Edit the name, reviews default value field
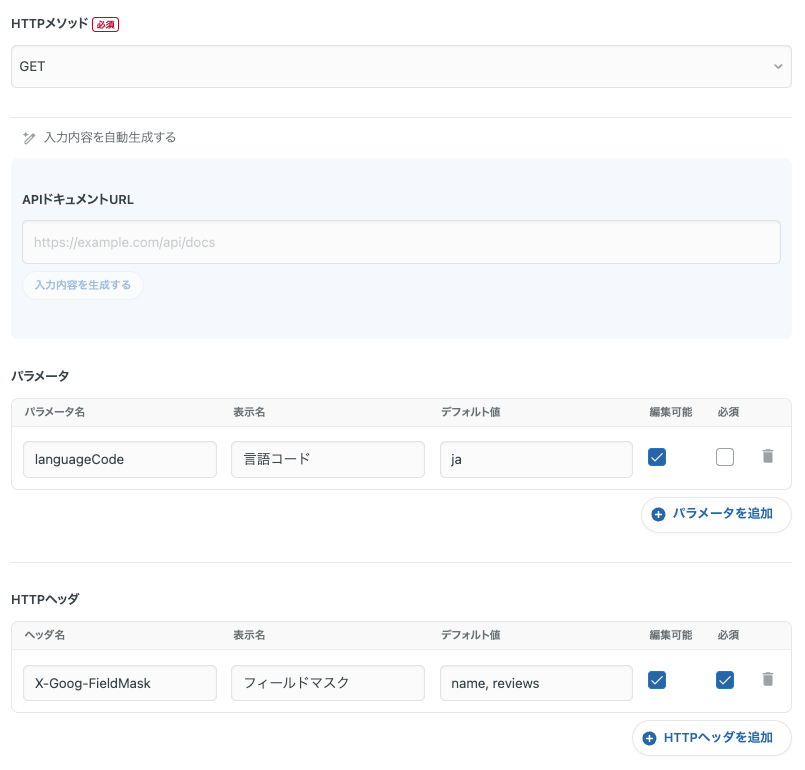Viewport: 805px width, 770px height. coord(535,683)
